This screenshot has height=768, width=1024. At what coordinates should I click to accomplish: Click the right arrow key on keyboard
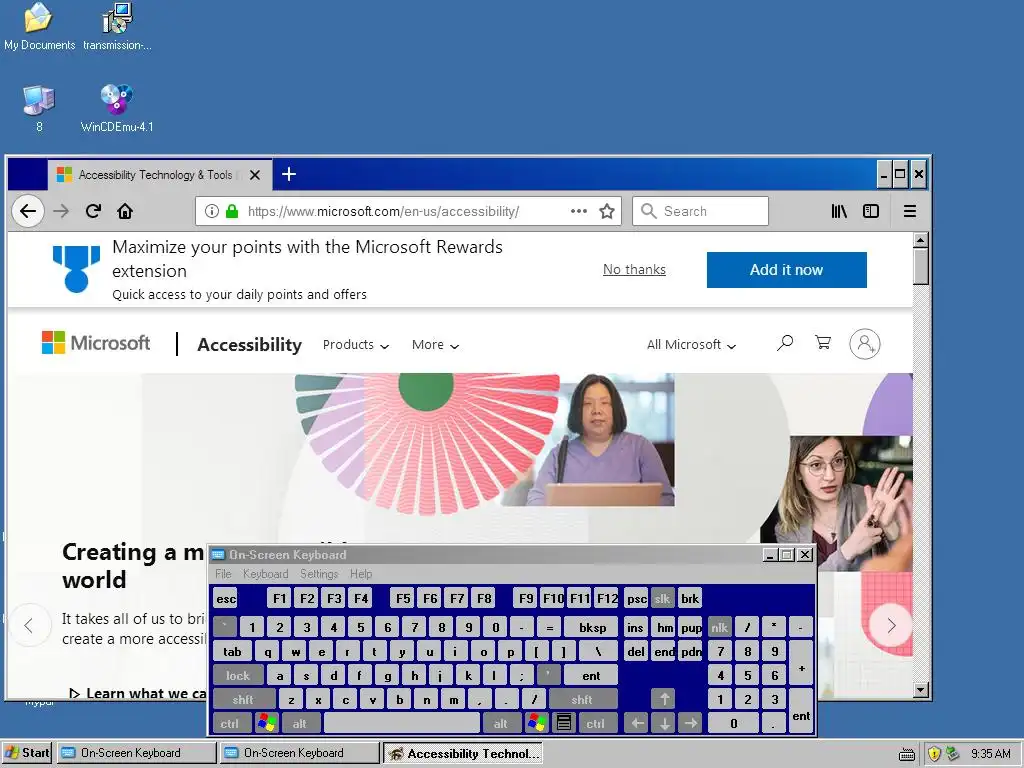pos(691,723)
